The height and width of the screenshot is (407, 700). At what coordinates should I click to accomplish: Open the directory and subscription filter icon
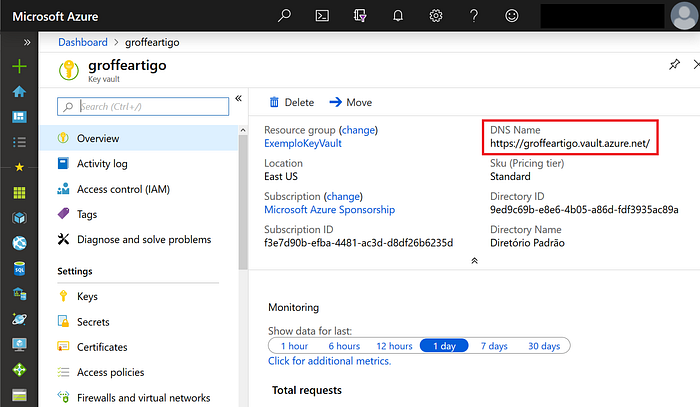click(360, 16)
